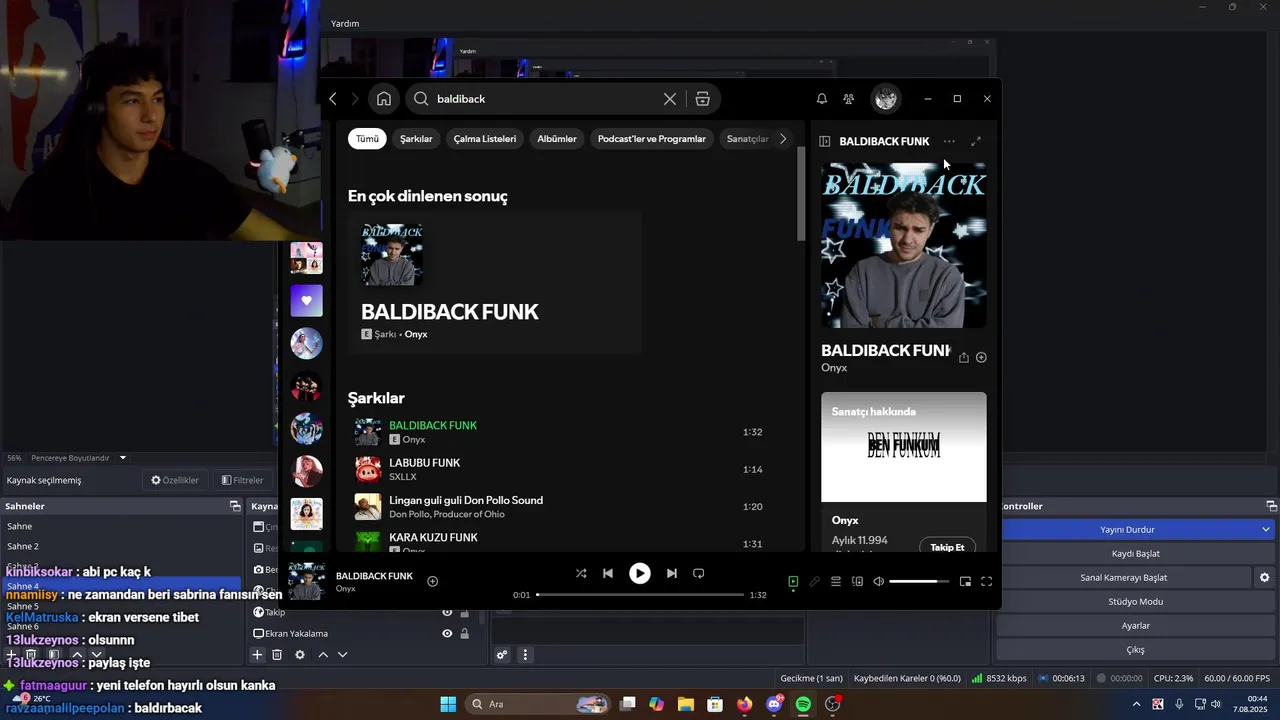
Task: Open the Friend Activity icon
Action: point(849,99)
